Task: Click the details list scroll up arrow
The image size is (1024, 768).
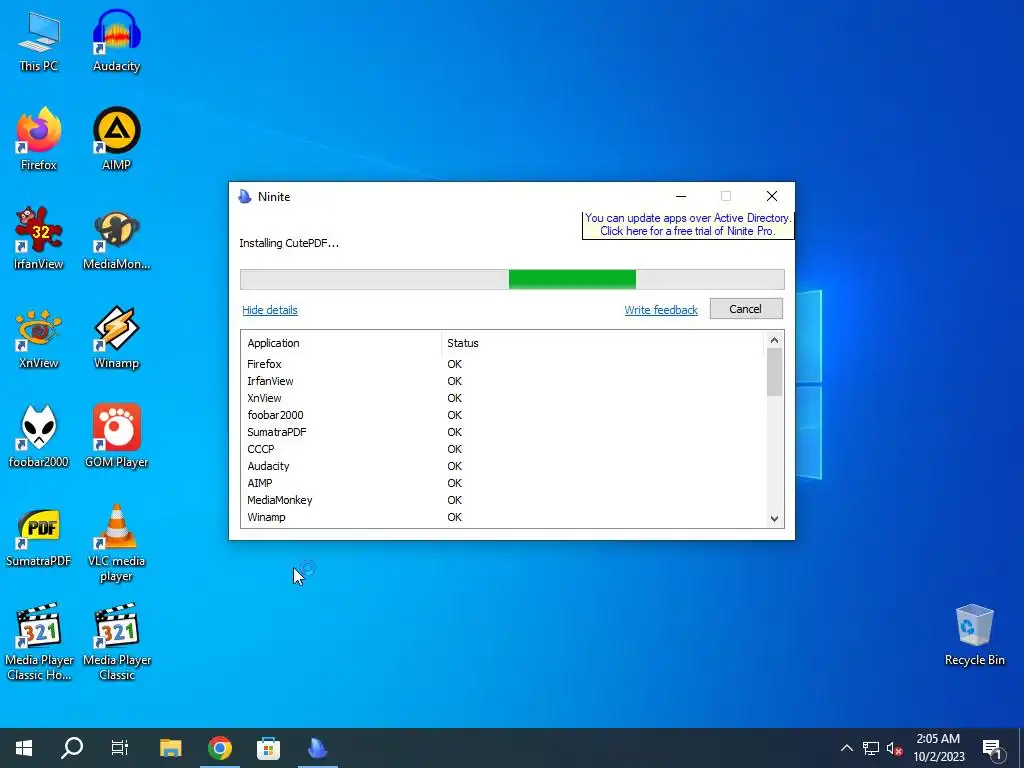Action: click(x=774, y=340)
